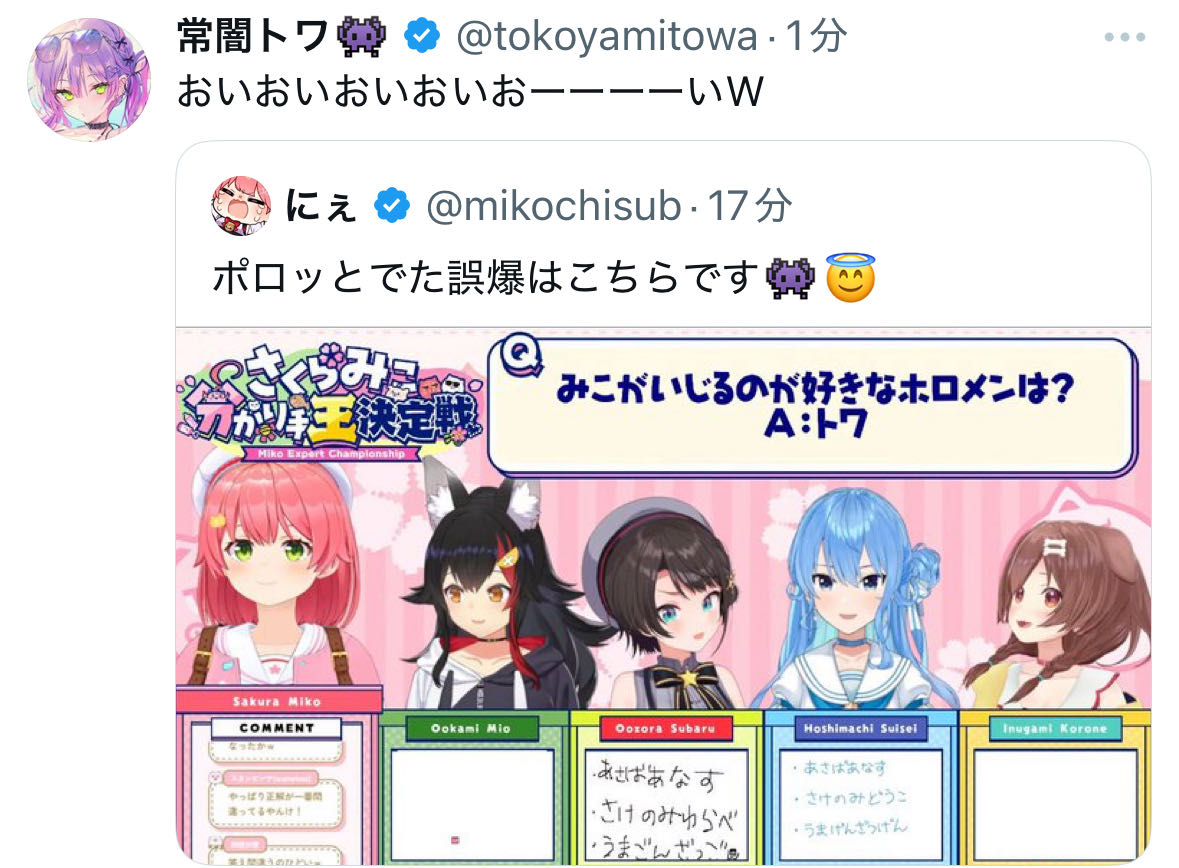The height and width of the screenshot is (868, 1179).
Task: Click the Oozora Subaru answer board
Action: [x=666, y=804]
